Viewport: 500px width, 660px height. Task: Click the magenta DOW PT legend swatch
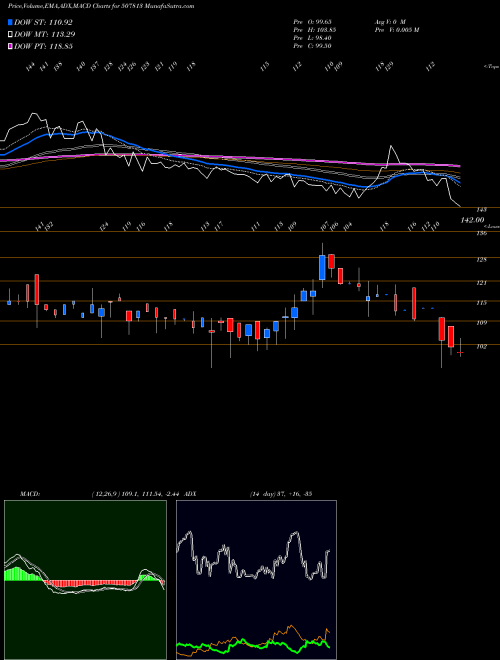[10, 46]
